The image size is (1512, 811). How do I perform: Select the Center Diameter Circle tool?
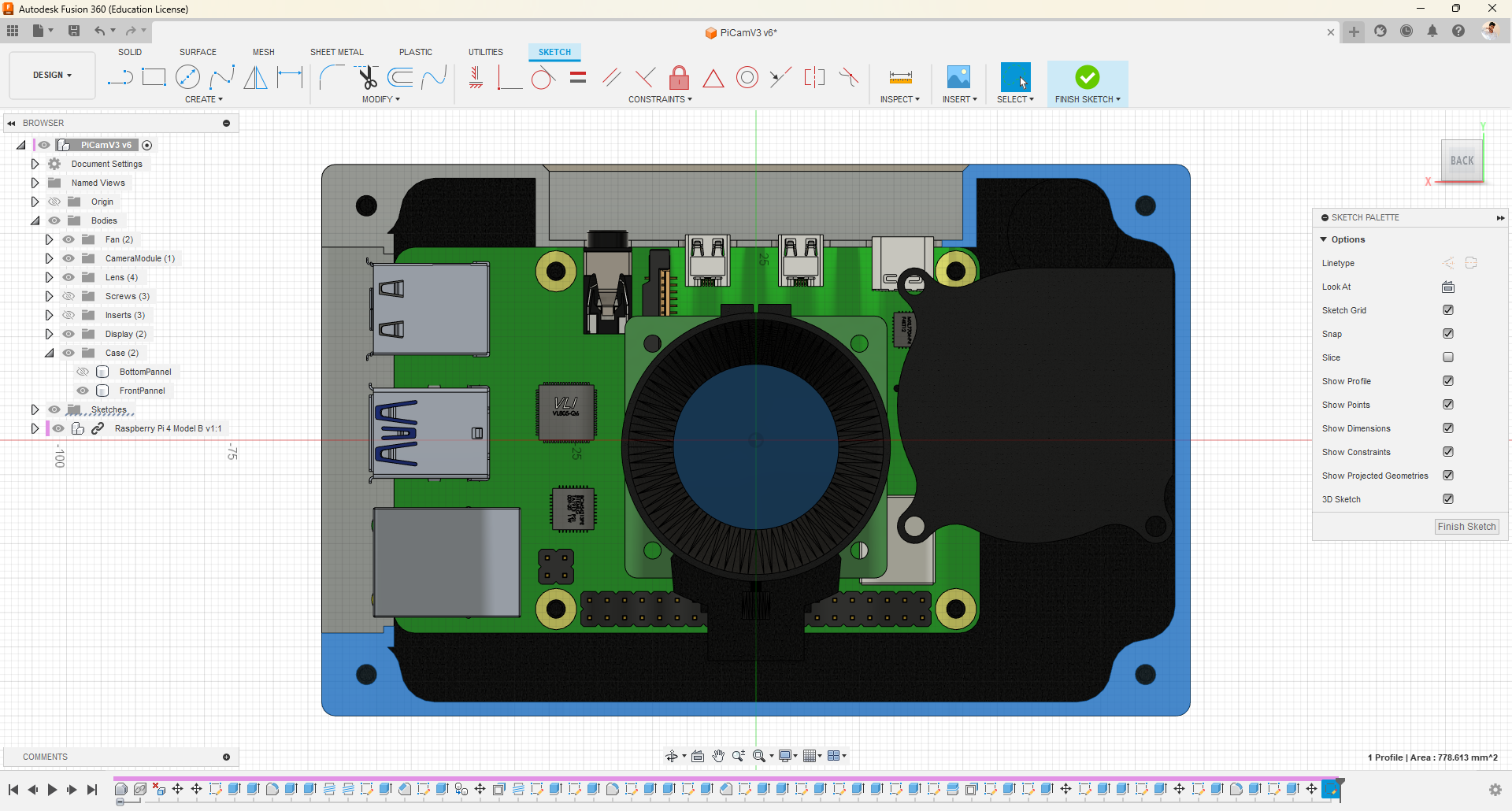(x=187, y=77)
